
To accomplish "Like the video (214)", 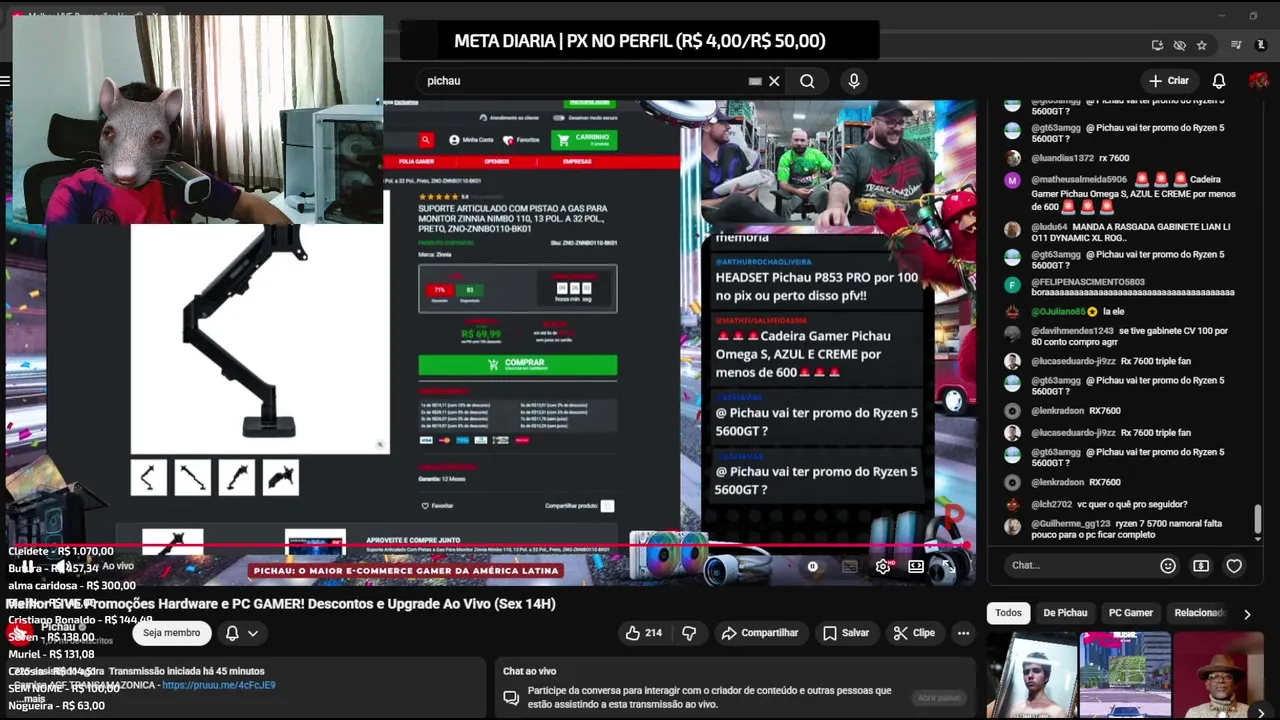I will 643,633.
